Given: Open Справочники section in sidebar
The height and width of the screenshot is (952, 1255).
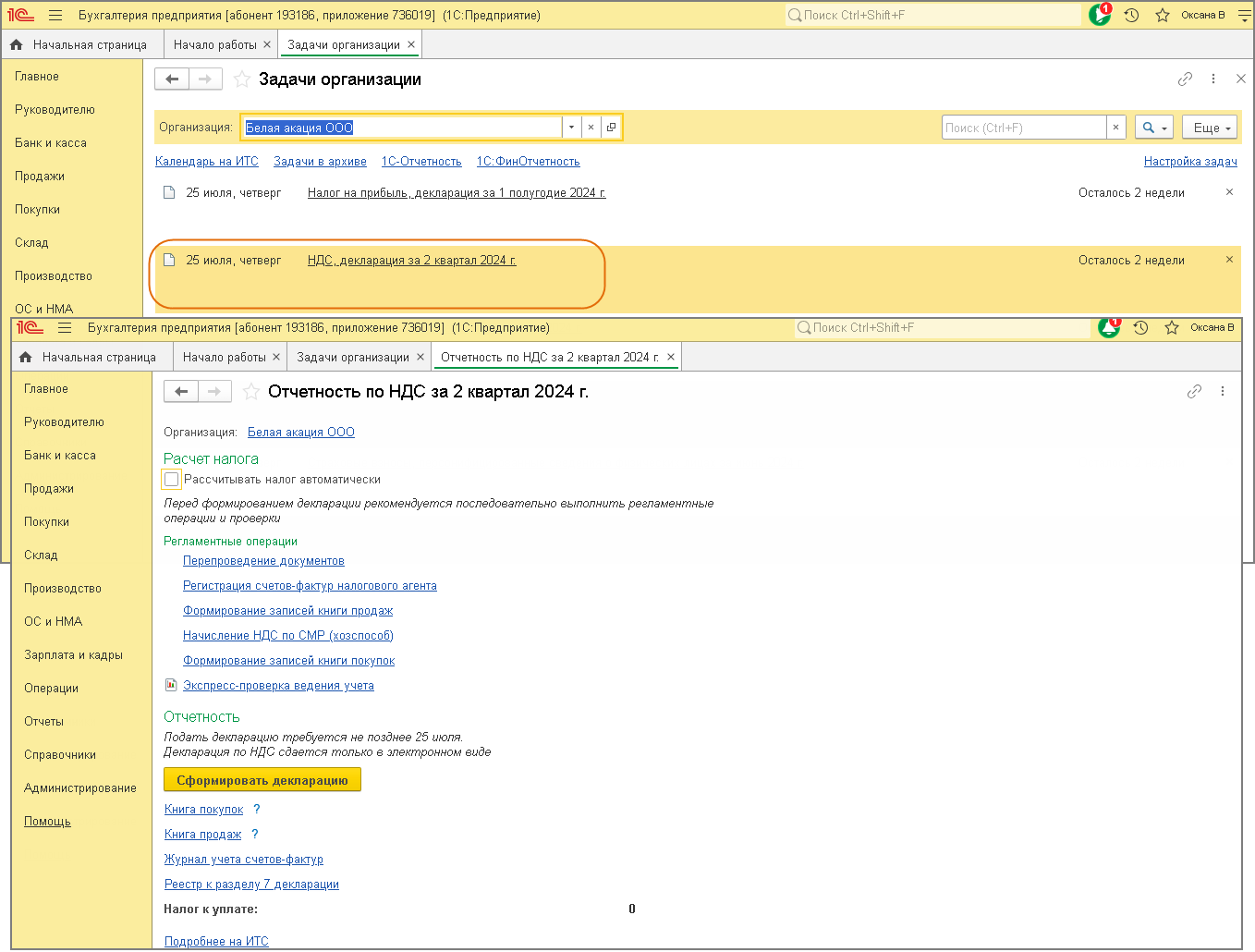Looking at the screenshot, I should [60, 755].
